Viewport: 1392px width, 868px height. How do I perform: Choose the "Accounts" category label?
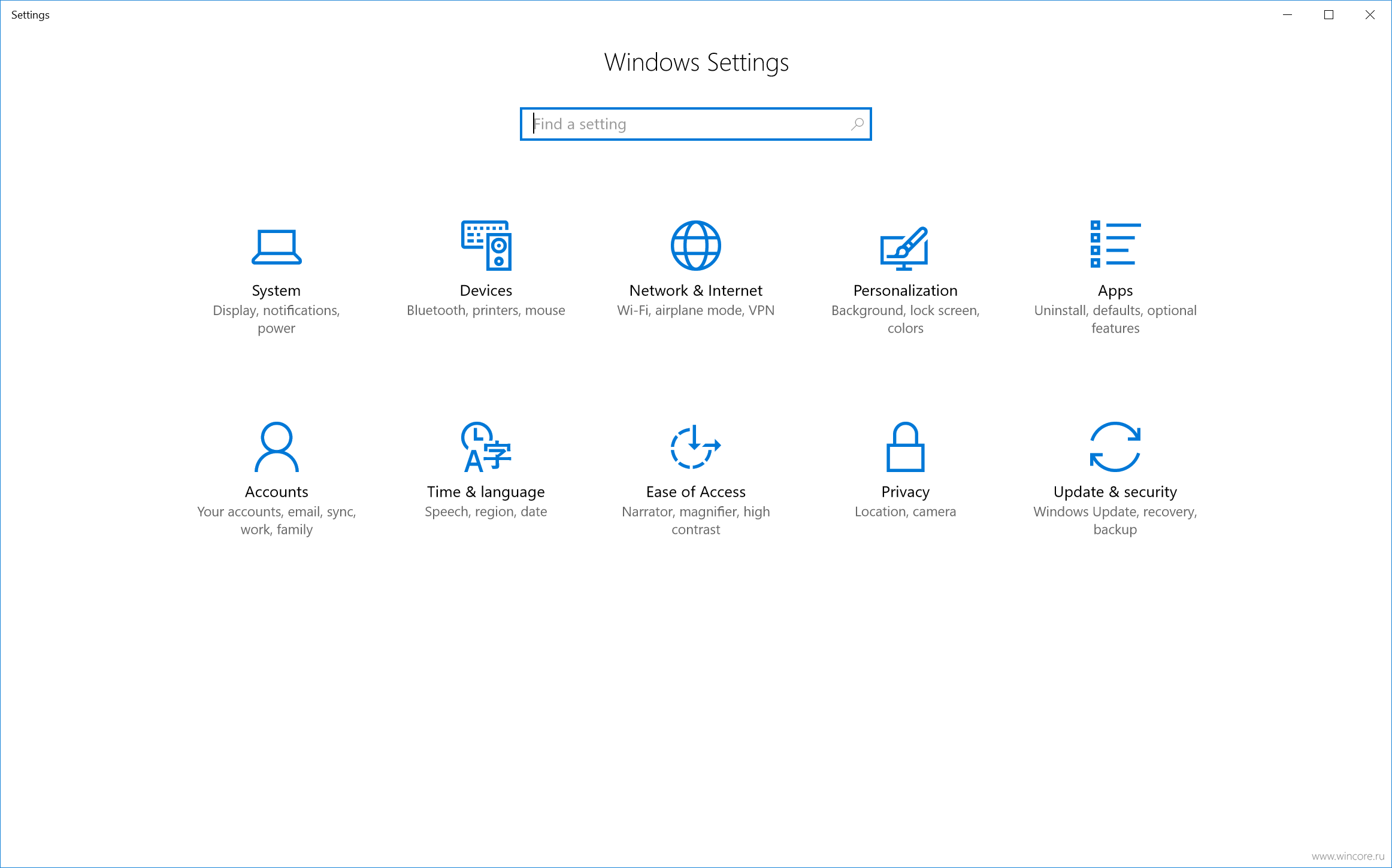276,492
